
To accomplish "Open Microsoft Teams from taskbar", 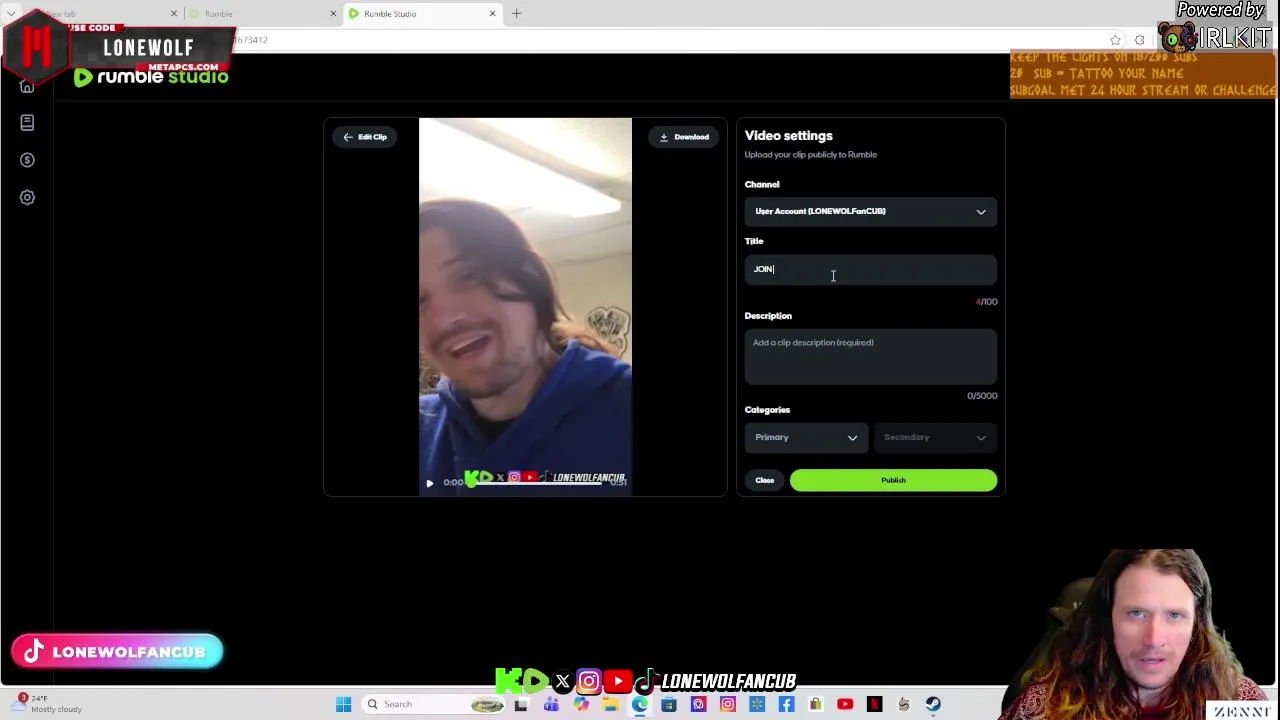I will pos(551,705).
